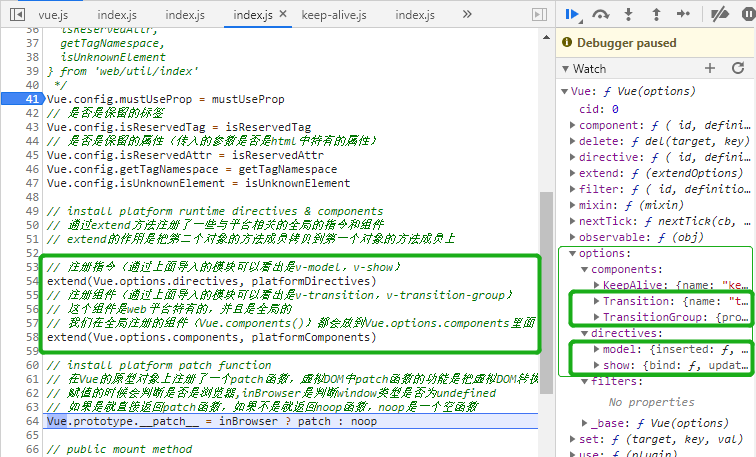This screenshot has width=756, height=457.
Task: Switch to the keep-alive.js tab
Action: (x=334, y=15)
